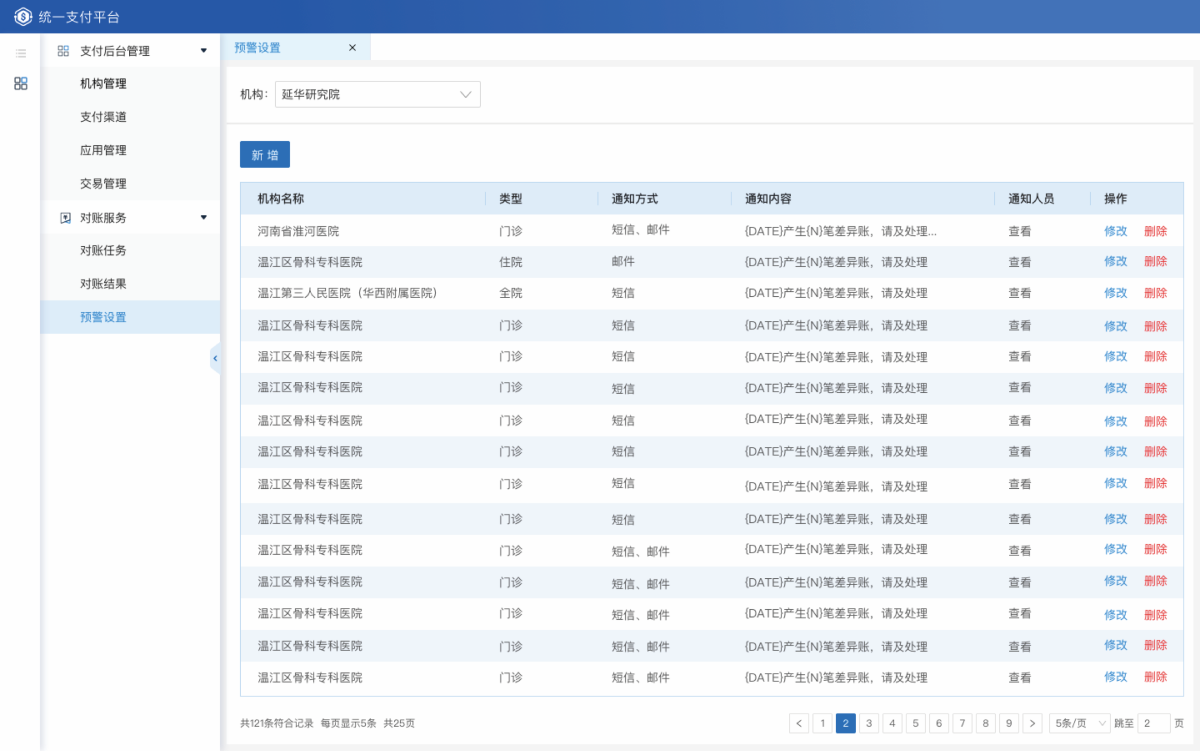Click the 跳至 page number input field
The width and height of the screenshot is (1200, 751).
click(x=1154, y=723)
